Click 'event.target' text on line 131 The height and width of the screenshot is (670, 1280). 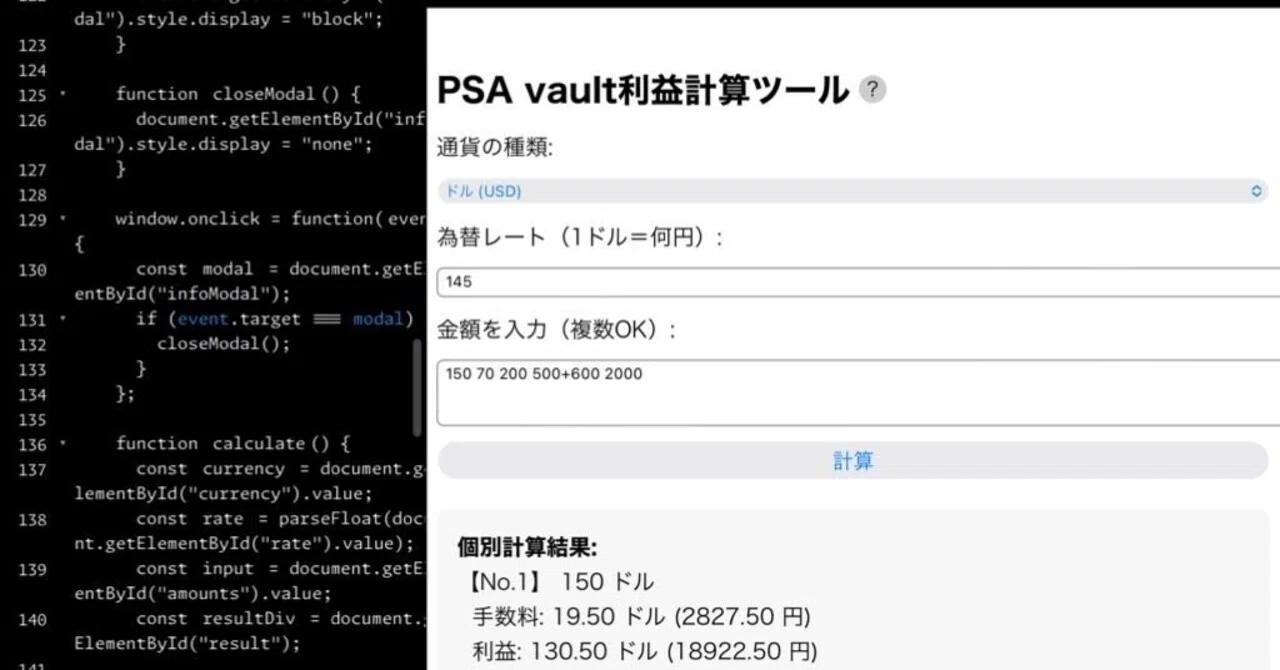[x=239, y=319]
